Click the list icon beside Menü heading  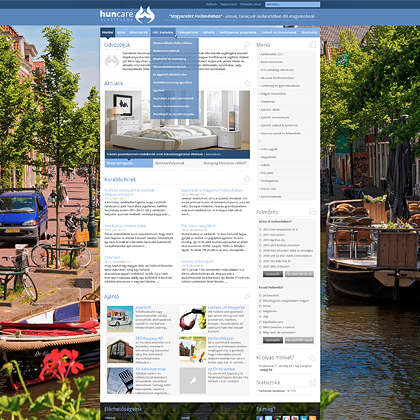(x=312, y=44)
